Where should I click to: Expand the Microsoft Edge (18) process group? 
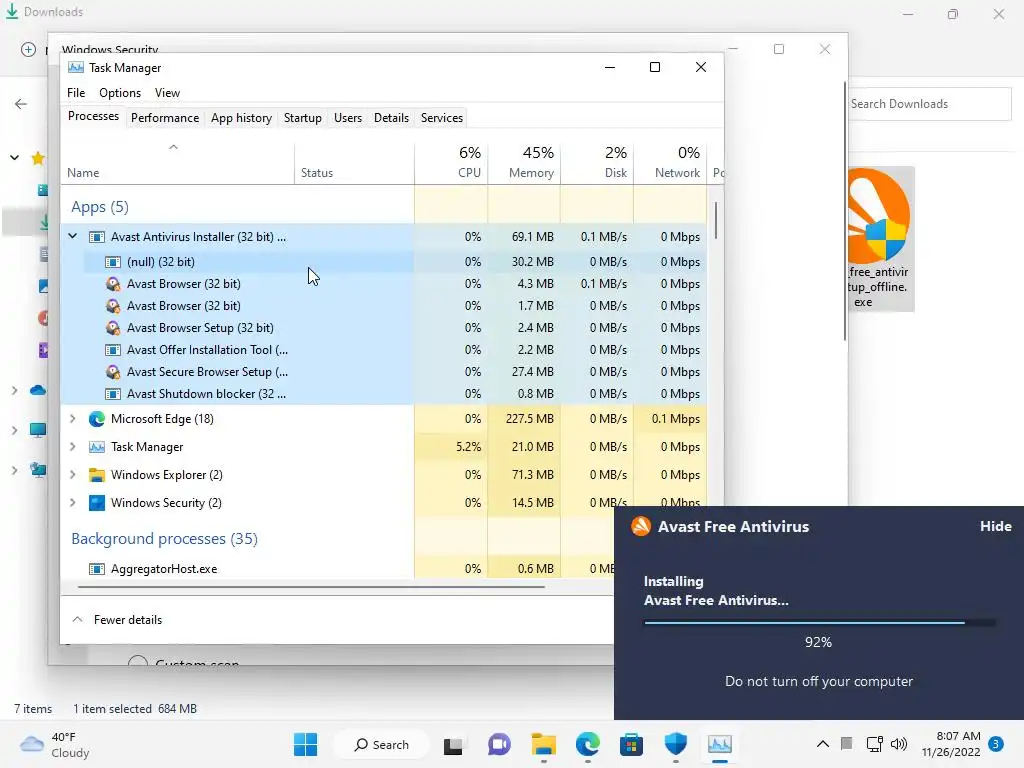72,419
